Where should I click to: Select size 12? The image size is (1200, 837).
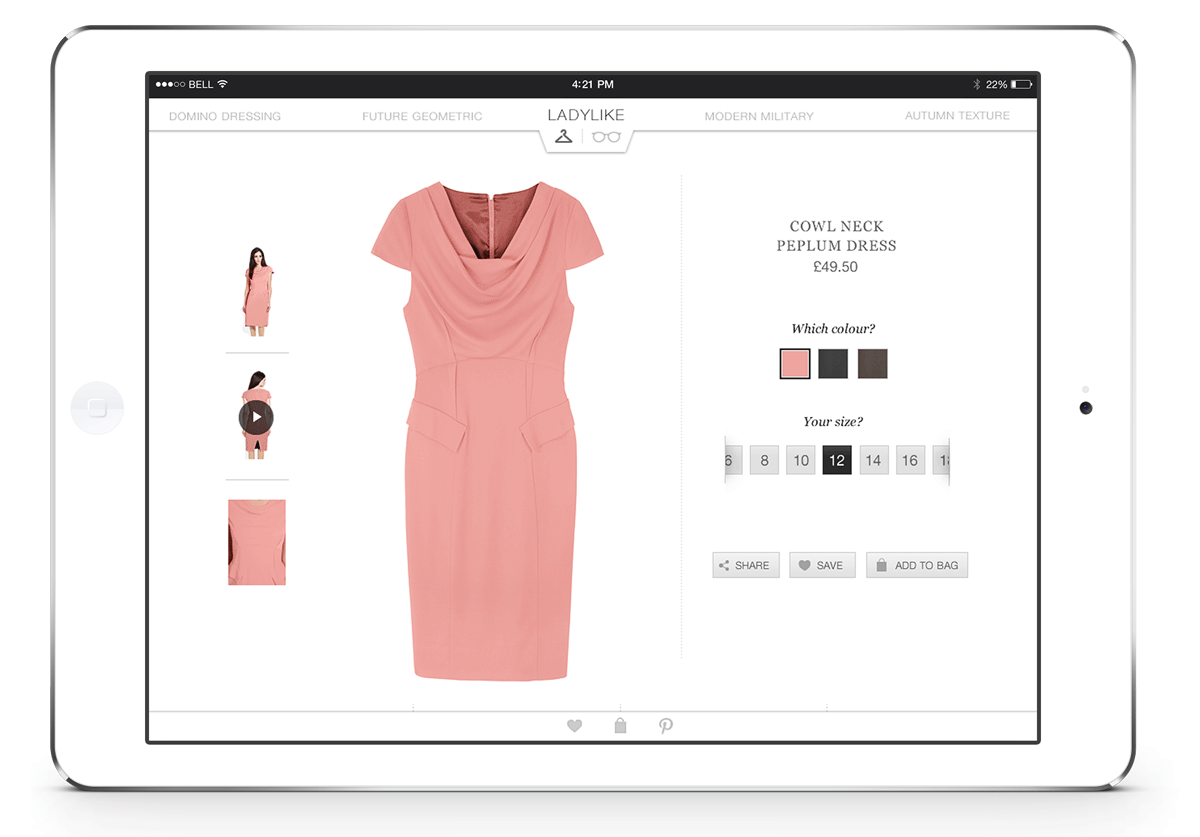tap(837, 460)
